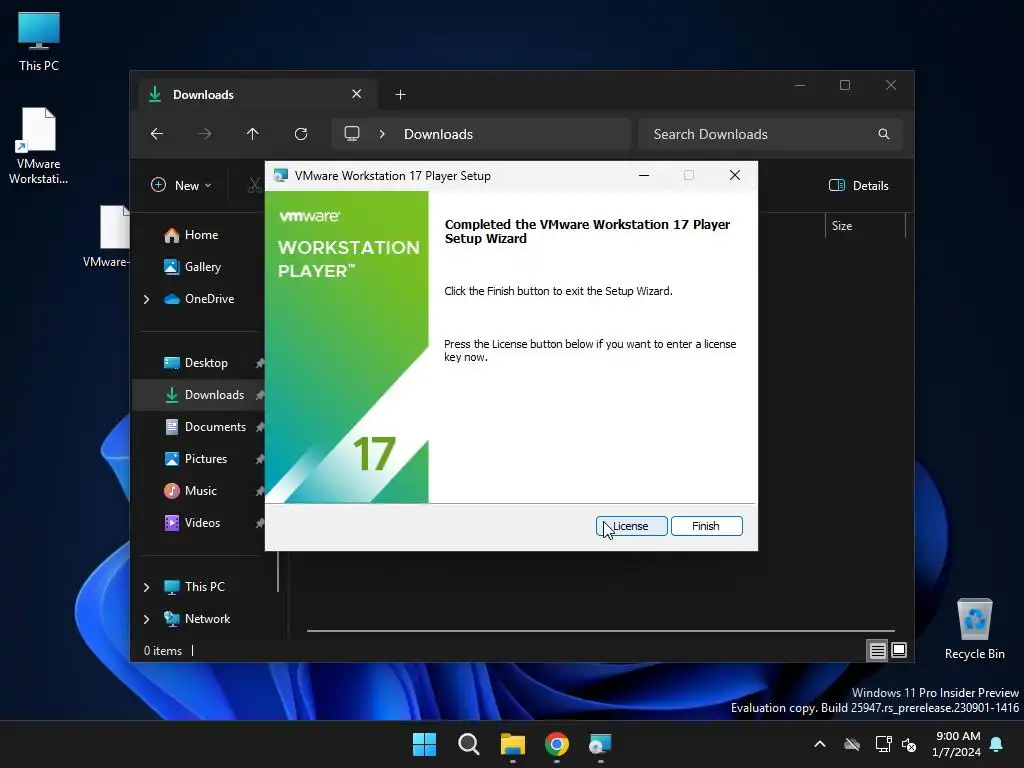Close the Downloads Explorer tab

(357, 94)
